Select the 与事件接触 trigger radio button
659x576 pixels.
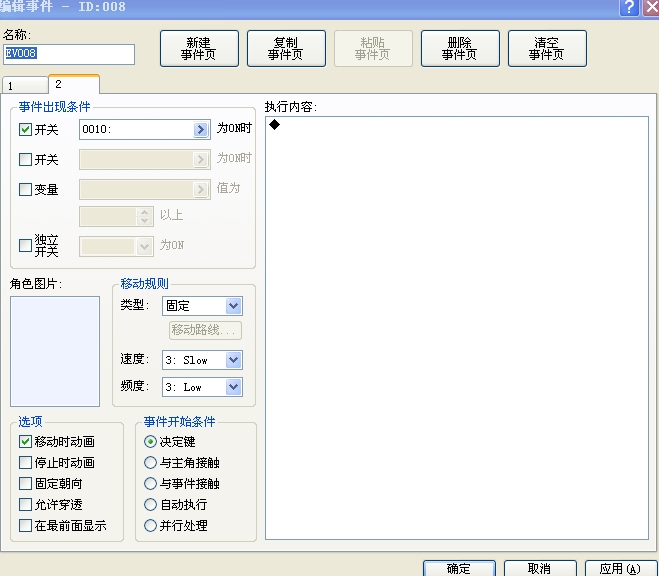pyautogui.click(x=150, y=484)
